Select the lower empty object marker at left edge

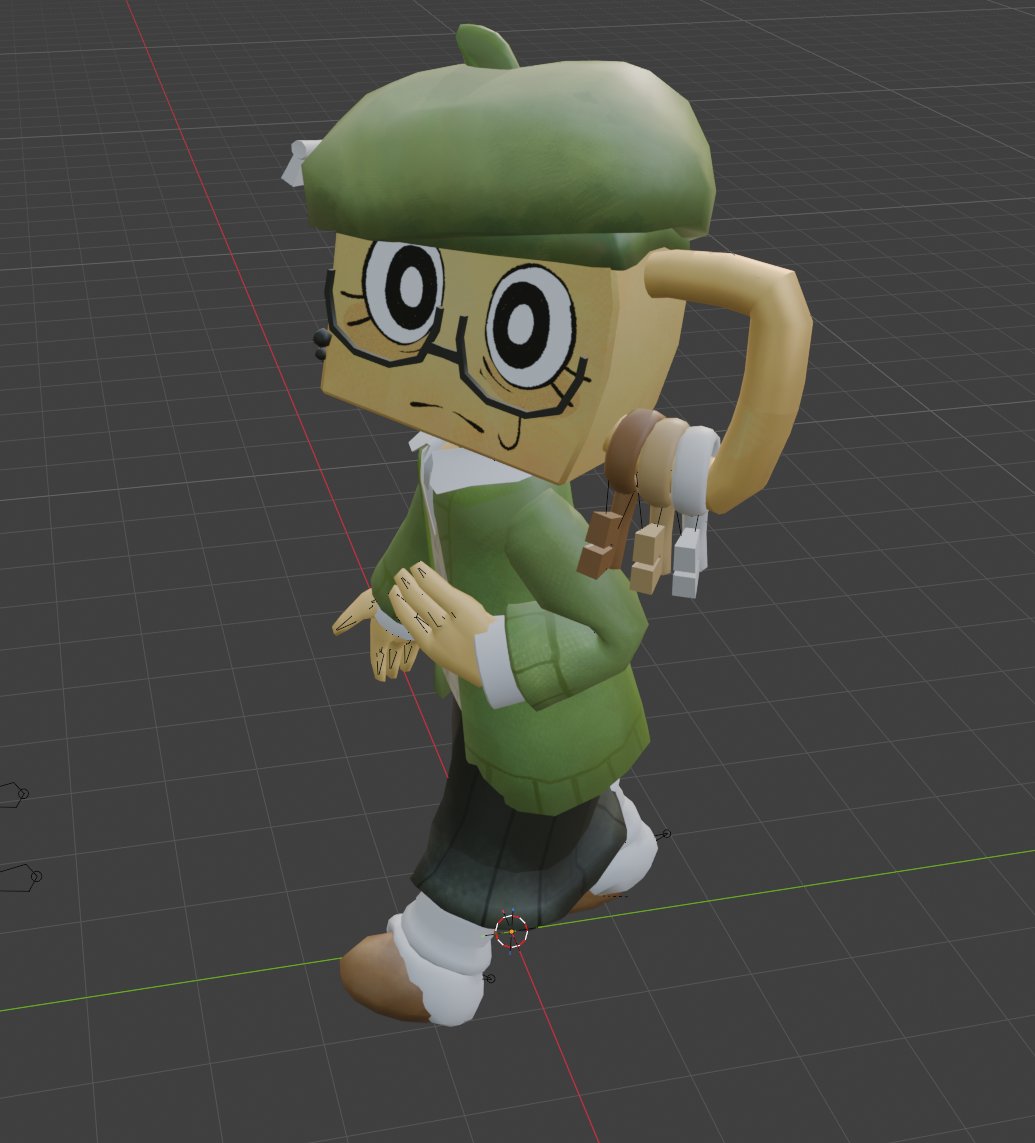20,877
